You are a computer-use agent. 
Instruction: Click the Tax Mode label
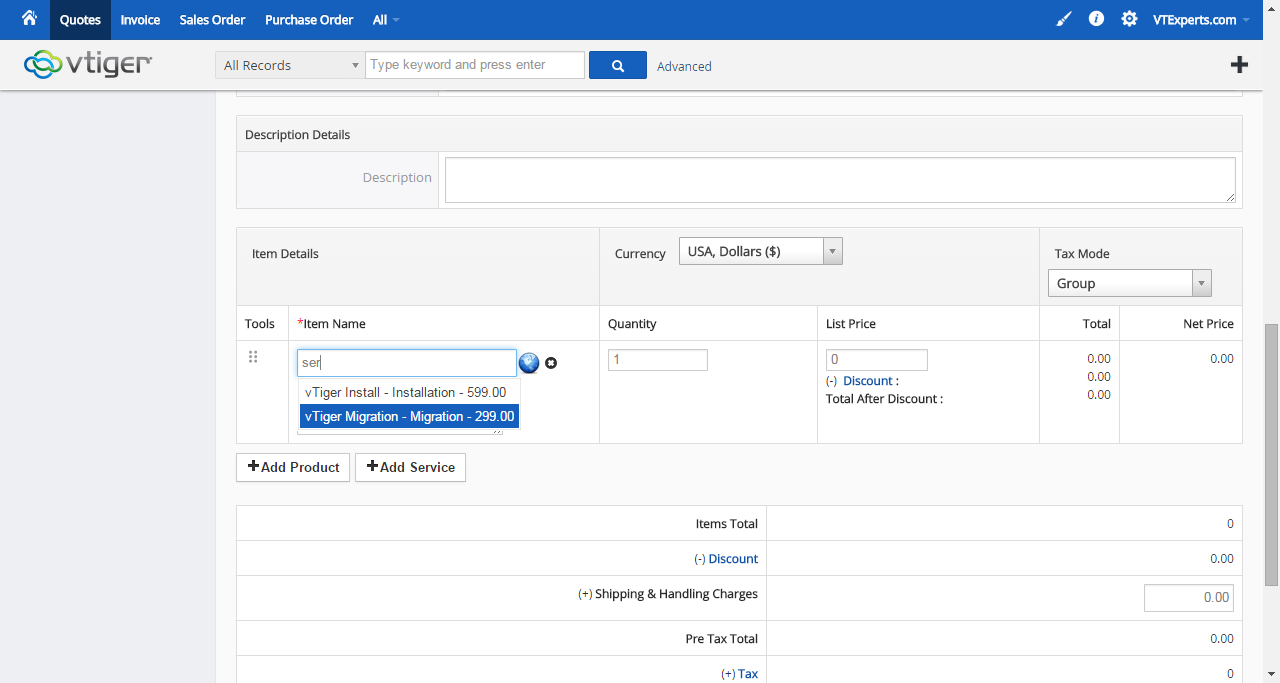[x=1082, y=254]
